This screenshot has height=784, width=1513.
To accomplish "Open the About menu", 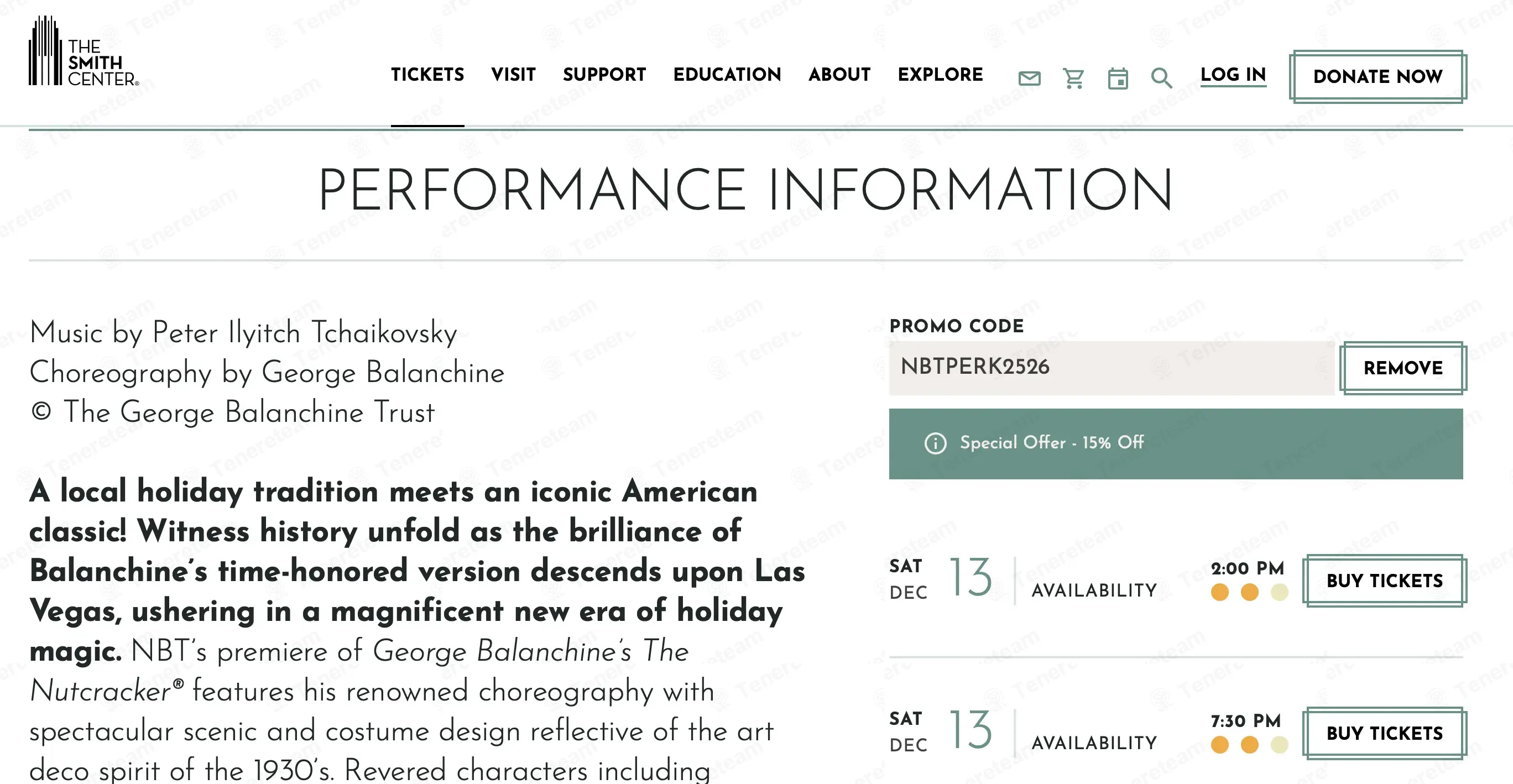I will 839,75.
